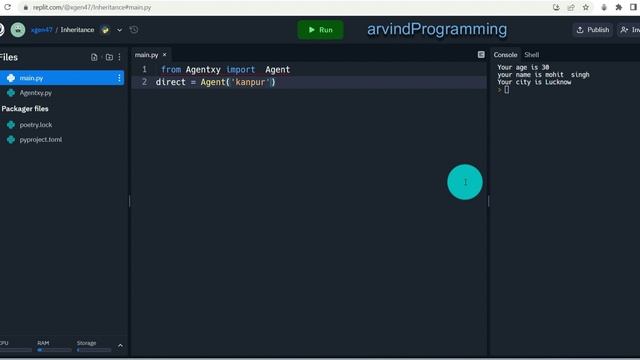Expand the resources panel chevron

point(120,346)
